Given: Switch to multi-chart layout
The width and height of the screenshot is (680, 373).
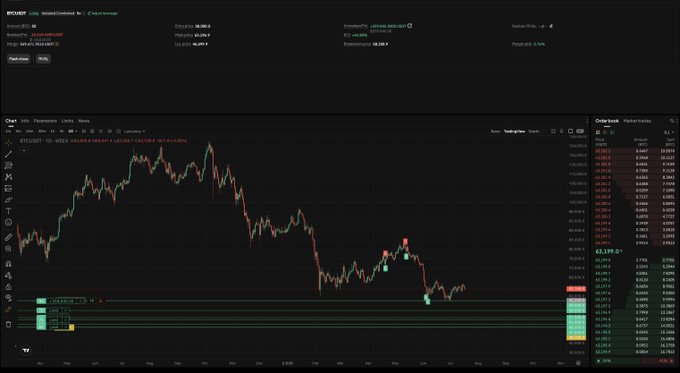Looking at the screenshot, I should point(580,131).
